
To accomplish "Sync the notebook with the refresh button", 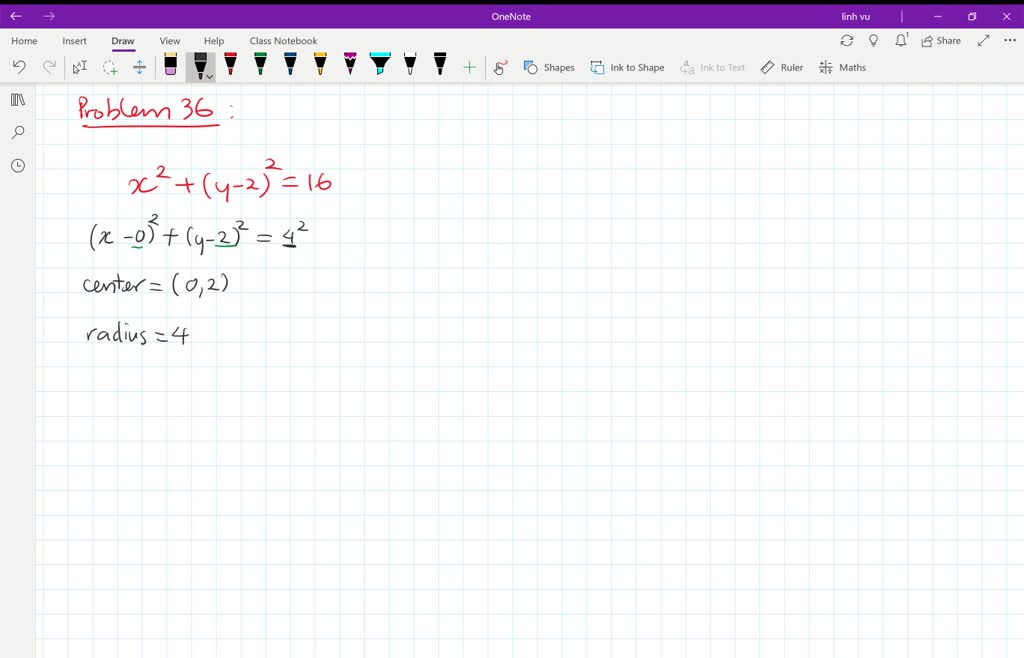I will point(847,40).
